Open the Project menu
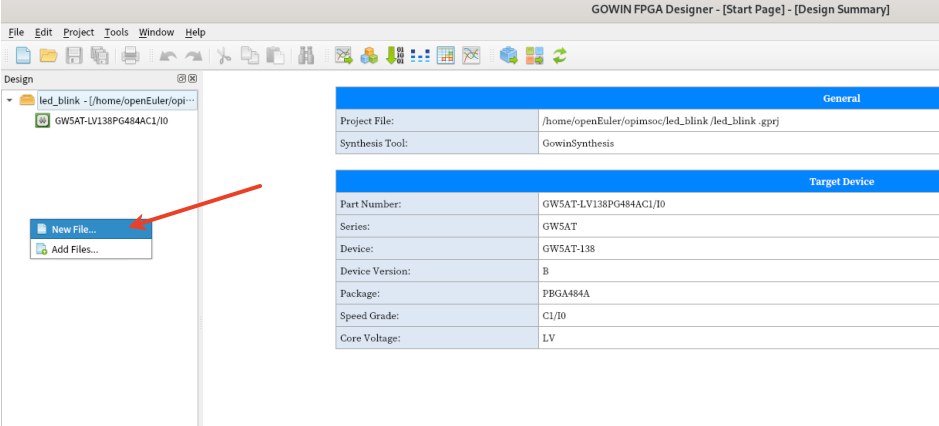 click(x=78, y=32)
